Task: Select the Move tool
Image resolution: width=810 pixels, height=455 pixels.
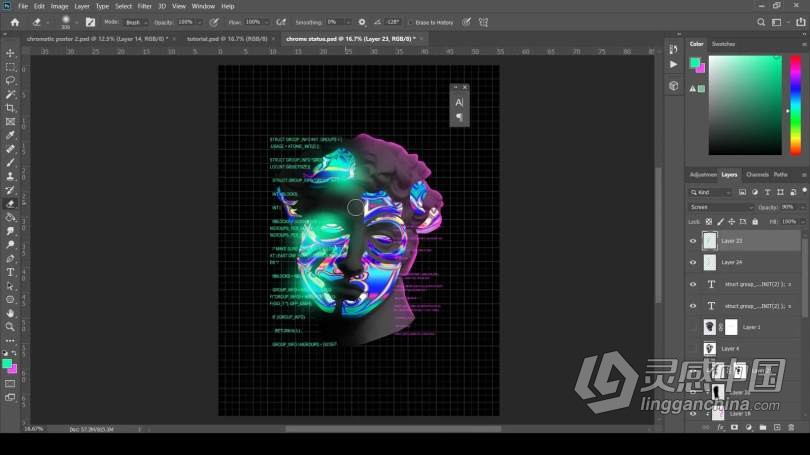Action: 10,53
